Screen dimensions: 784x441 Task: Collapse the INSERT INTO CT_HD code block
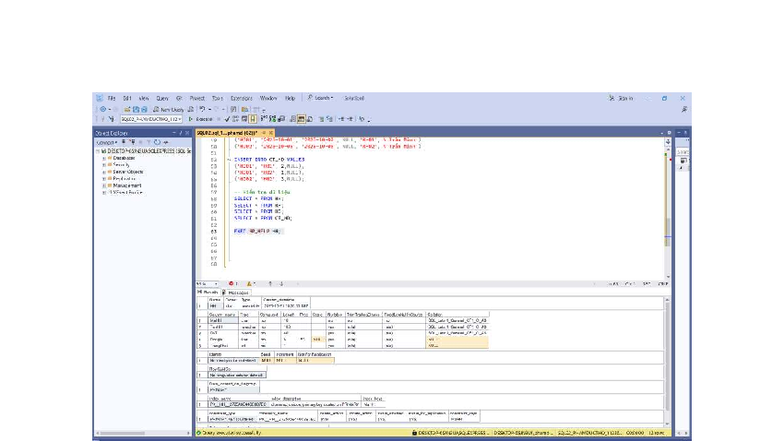(x=229, y=160)
